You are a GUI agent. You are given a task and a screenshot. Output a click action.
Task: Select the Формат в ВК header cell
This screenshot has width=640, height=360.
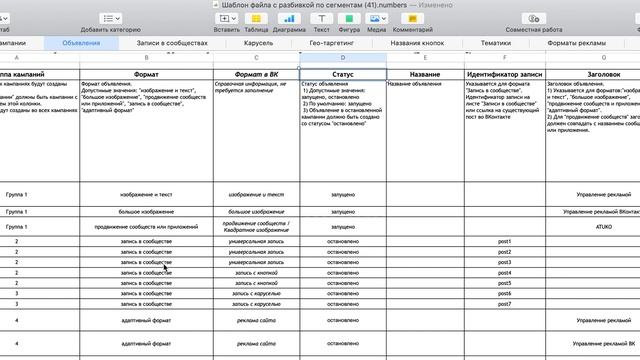point(256,74)
